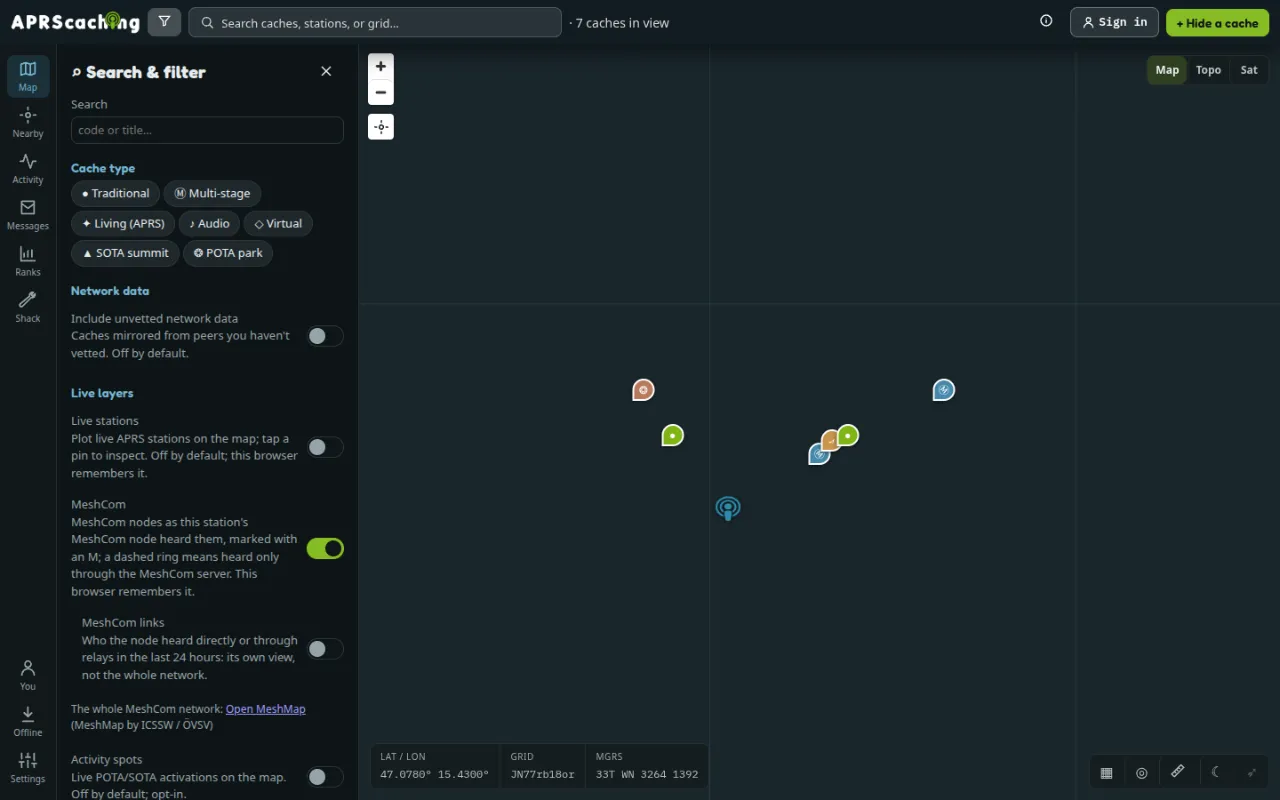Image resolution: width=1280 pixels, height=800 pixels.
Task: Select the Living (APRS) filter chip
Action: tap(123, 223)
